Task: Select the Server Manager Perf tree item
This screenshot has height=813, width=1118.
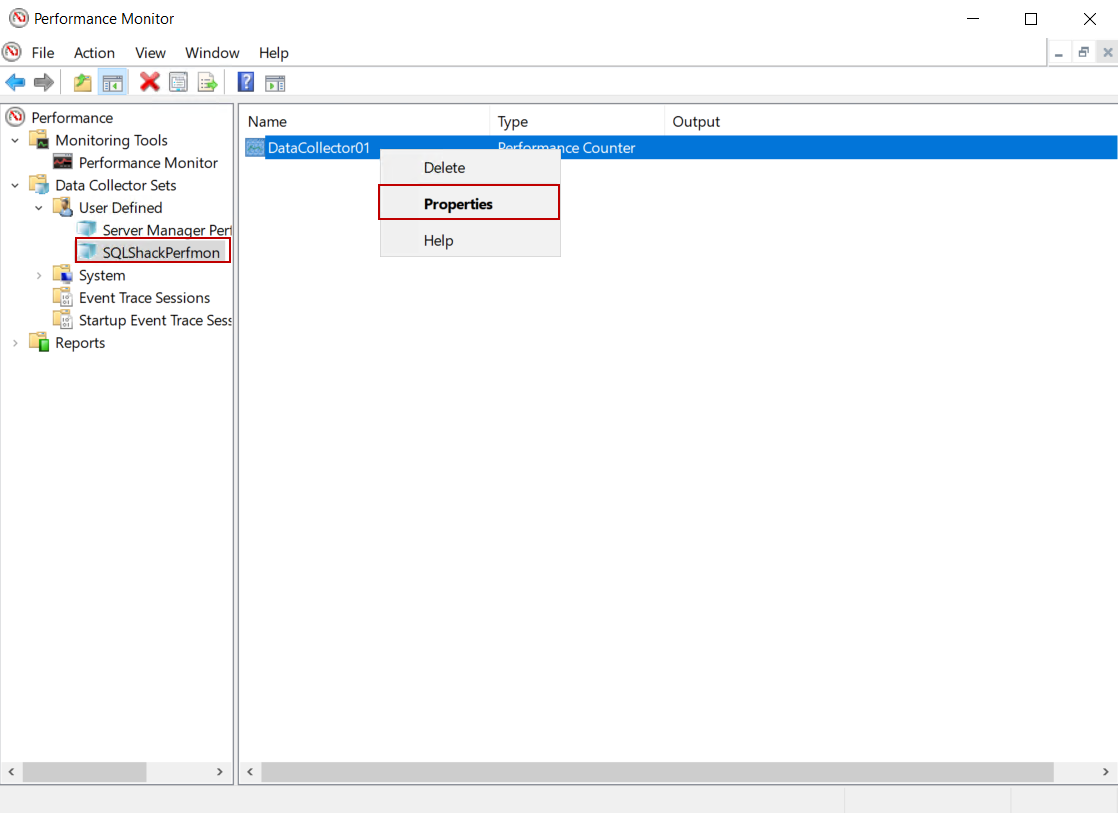Action: click(167, 230)
